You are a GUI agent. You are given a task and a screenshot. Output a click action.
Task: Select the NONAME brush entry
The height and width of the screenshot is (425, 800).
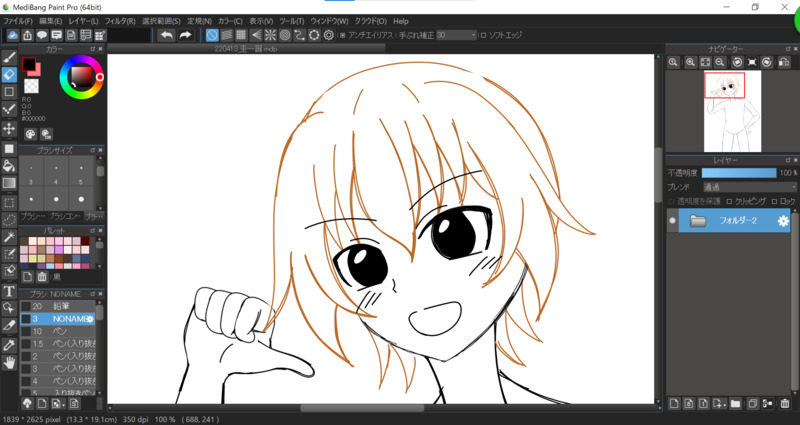click(x=58, y=319)
